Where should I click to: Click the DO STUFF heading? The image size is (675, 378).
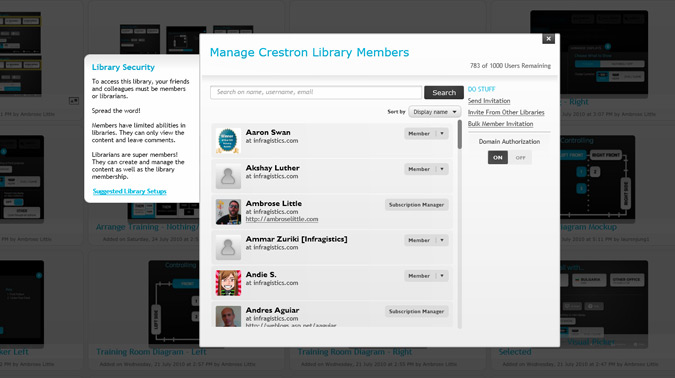481,89
